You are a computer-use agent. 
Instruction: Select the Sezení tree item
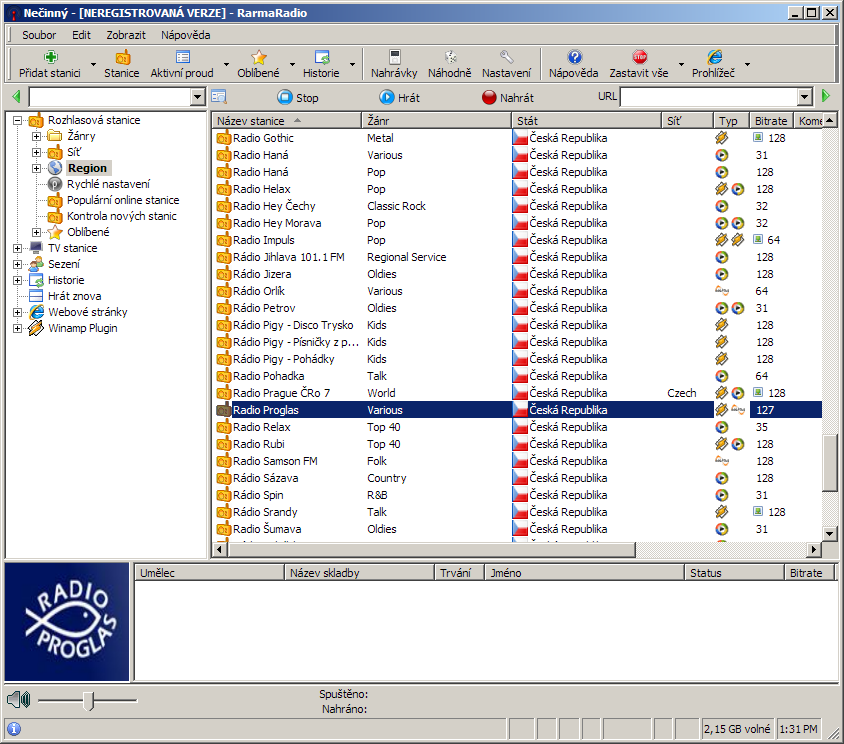[64, 264]
